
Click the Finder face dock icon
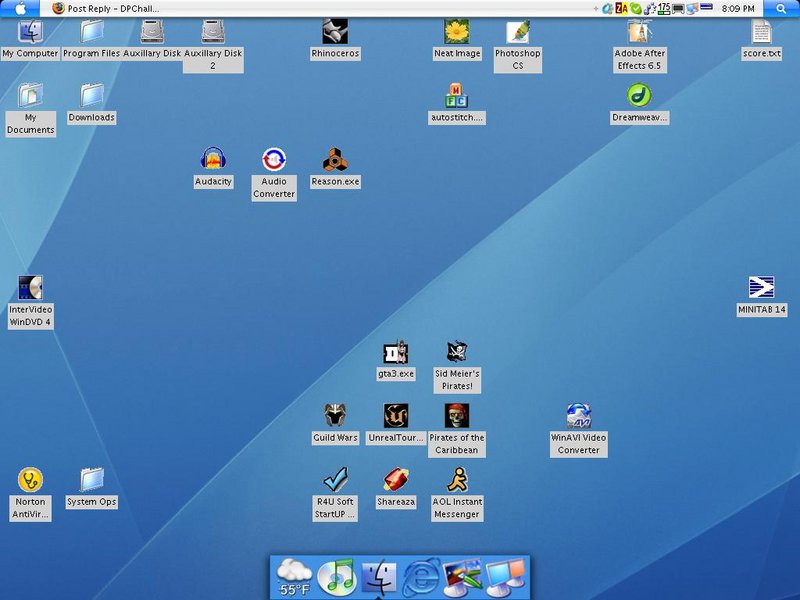tap(379, 579)
